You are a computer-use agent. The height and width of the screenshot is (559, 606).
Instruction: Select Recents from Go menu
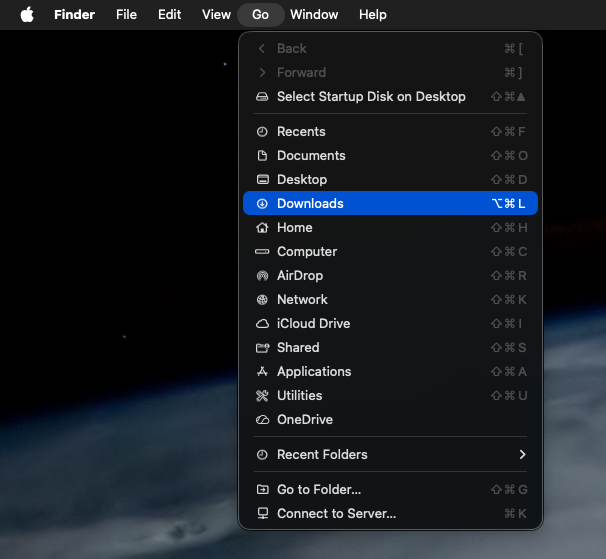[390, 132]
